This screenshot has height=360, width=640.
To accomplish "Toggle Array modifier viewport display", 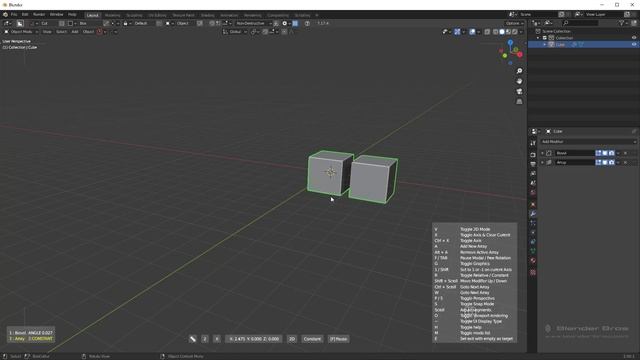I will (x=605, y=162).
